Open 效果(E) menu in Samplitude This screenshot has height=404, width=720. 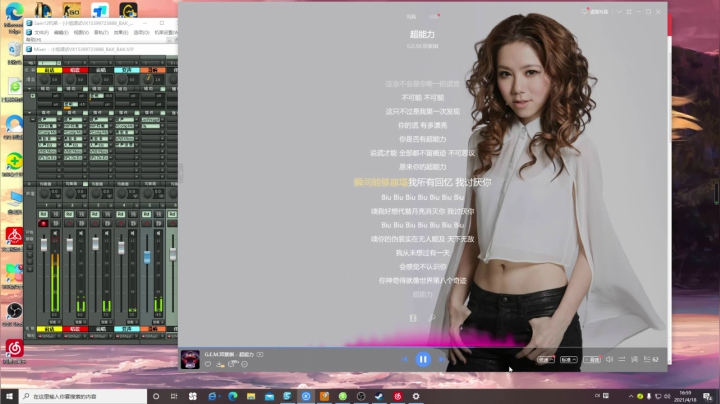(x=121, y=33)
